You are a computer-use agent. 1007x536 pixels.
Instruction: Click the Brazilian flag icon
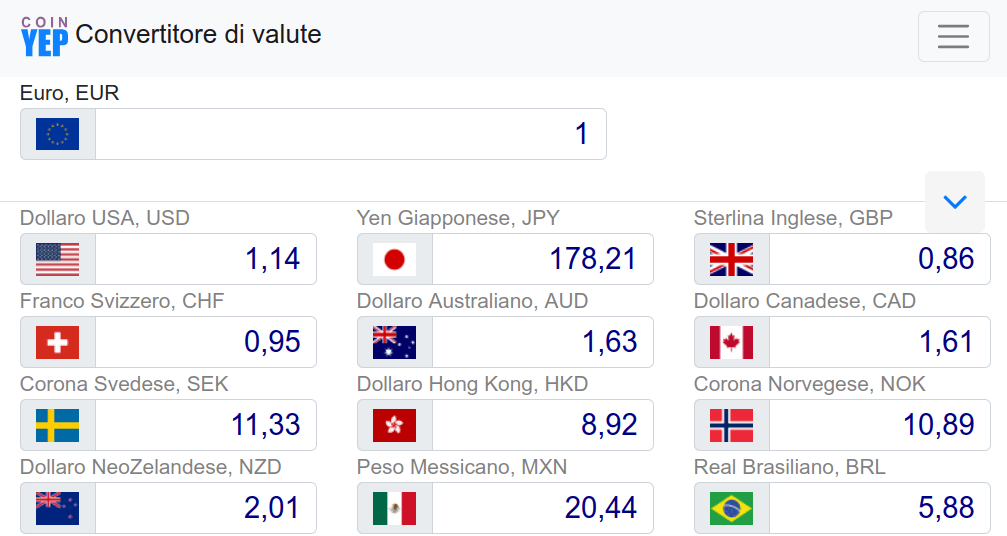[731, 508]
